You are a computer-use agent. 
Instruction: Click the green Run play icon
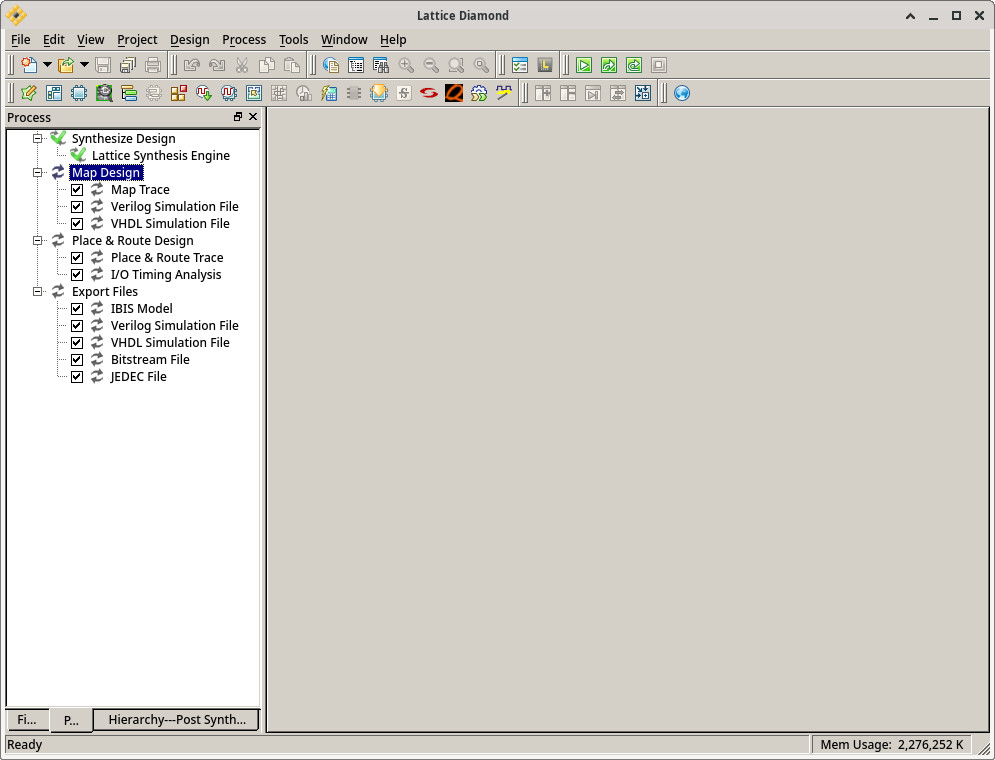point(584,65)
